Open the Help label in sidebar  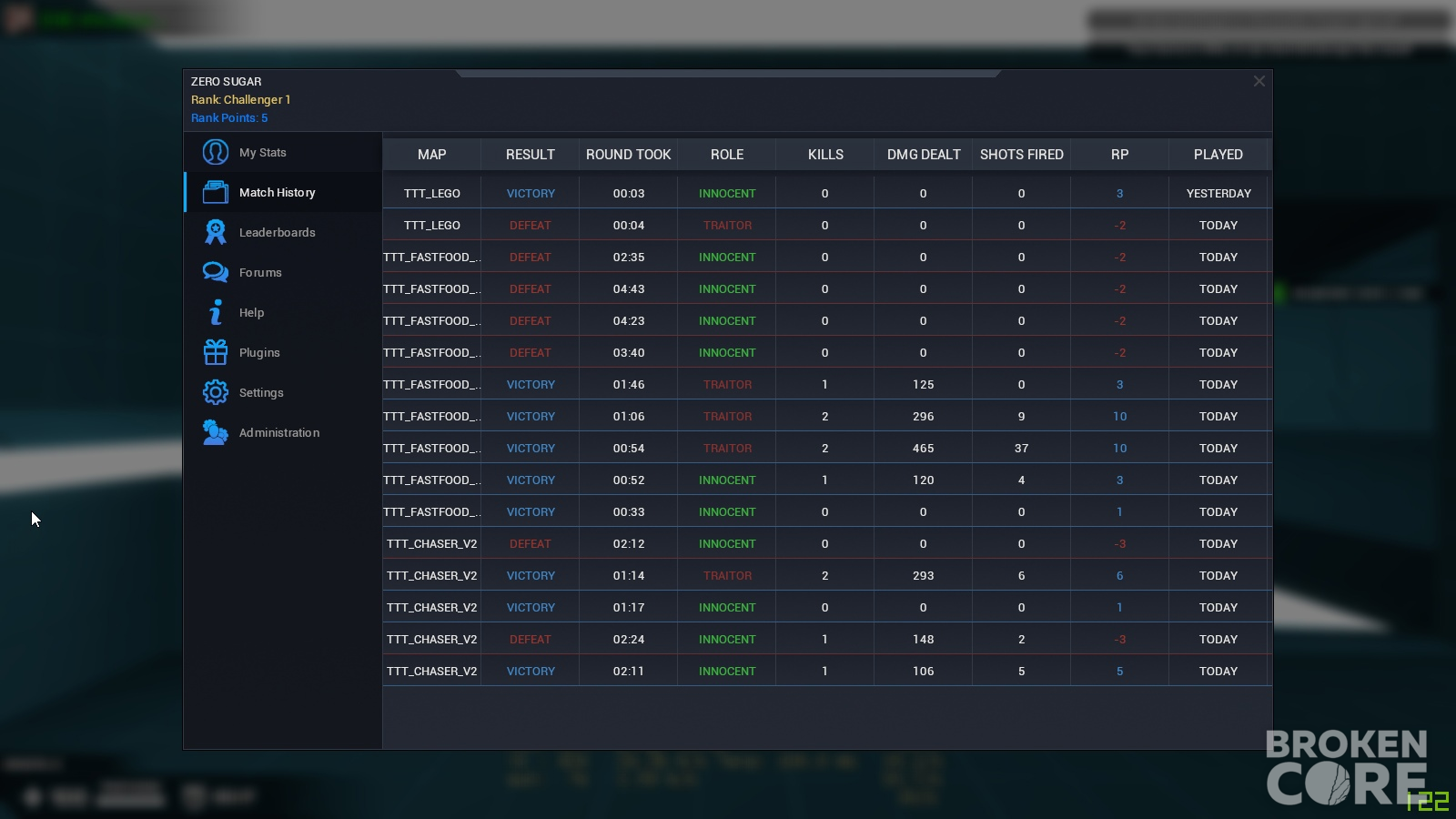point(251,313)
